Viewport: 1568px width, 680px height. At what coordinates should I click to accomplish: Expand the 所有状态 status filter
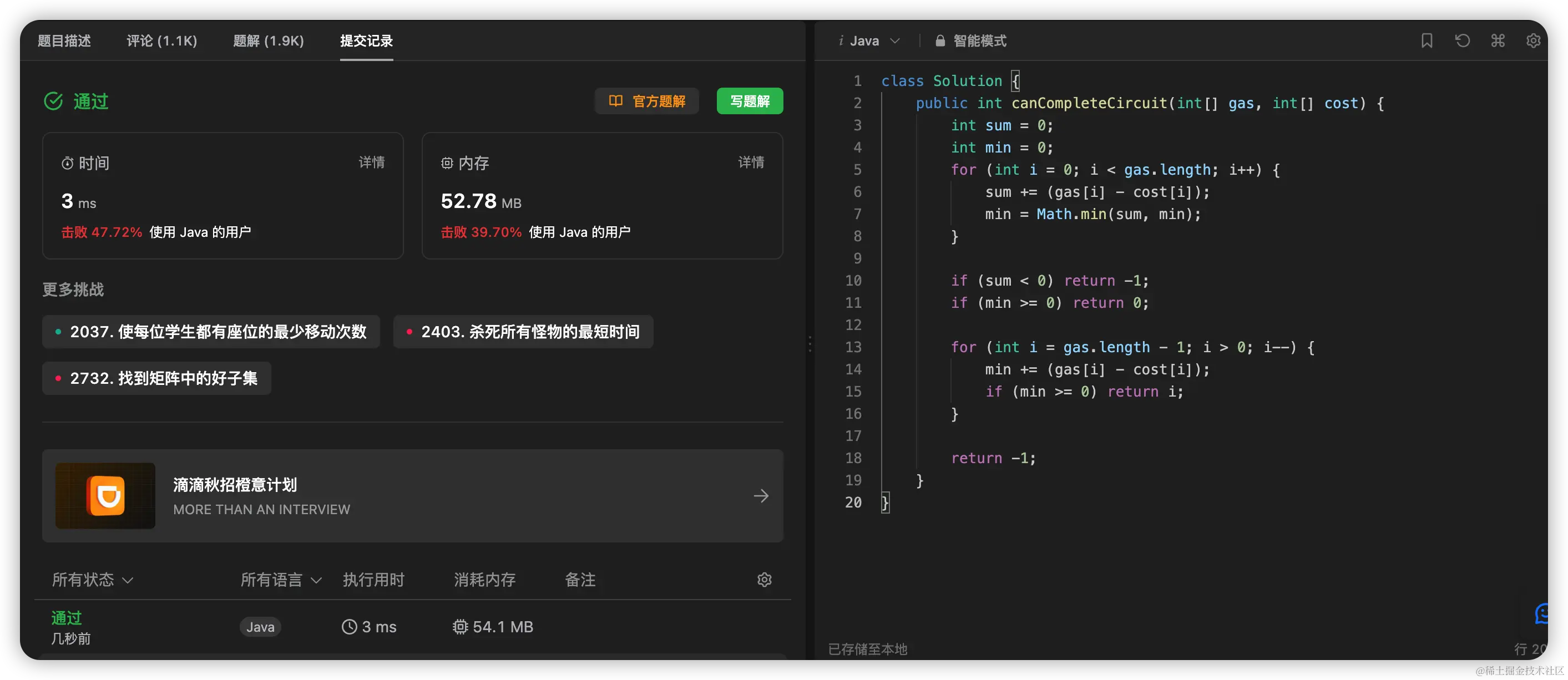(x=93, y=580)
